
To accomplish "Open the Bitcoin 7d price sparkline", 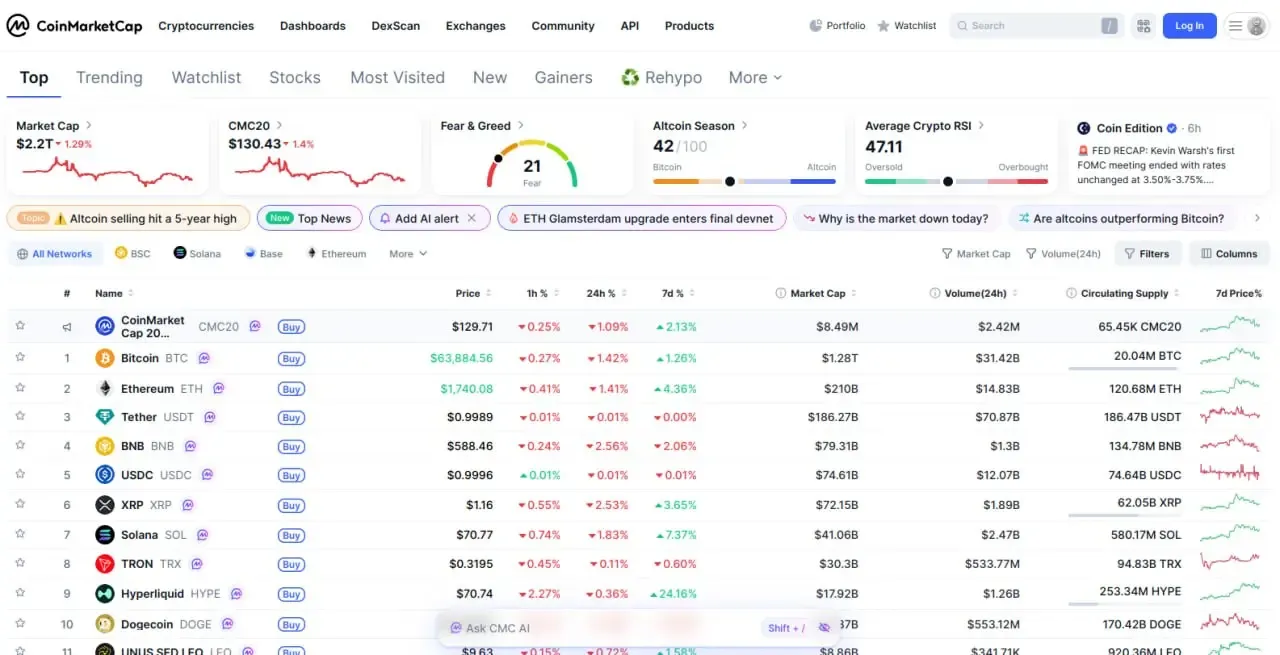I will coord(1230,355).
